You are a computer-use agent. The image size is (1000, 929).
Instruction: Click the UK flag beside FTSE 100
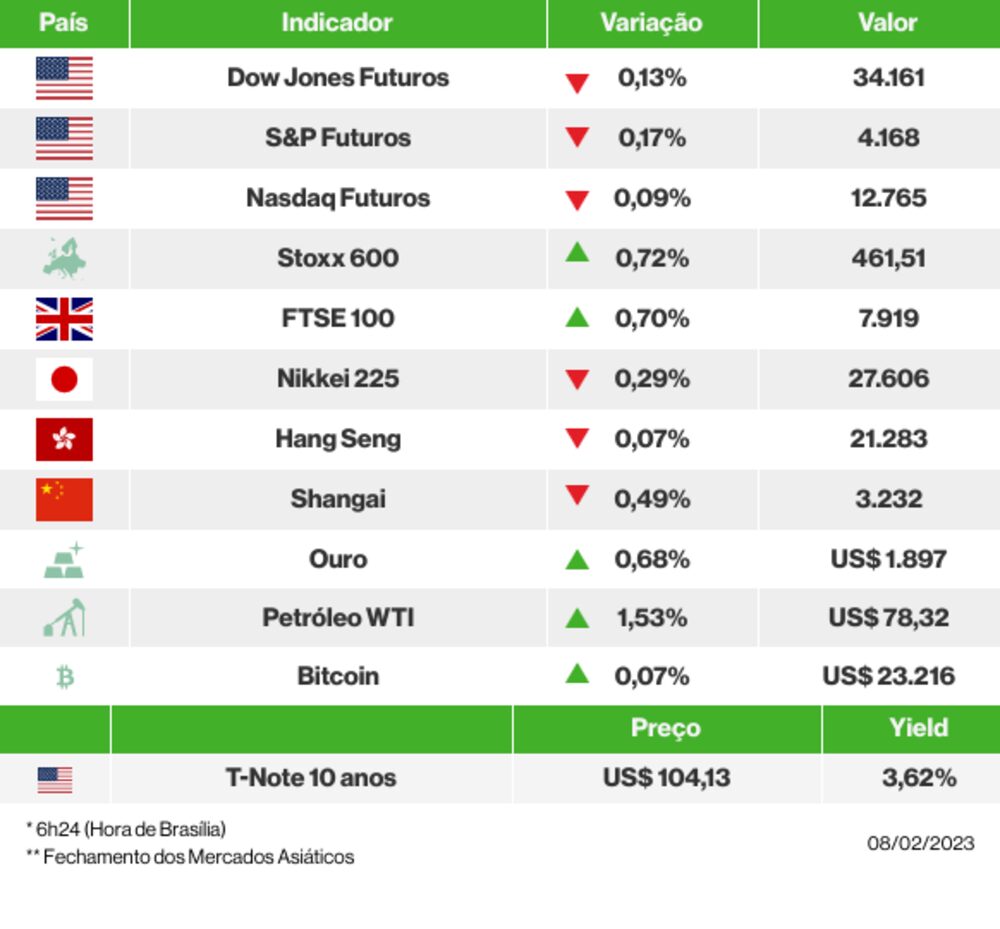coord(64,319)
